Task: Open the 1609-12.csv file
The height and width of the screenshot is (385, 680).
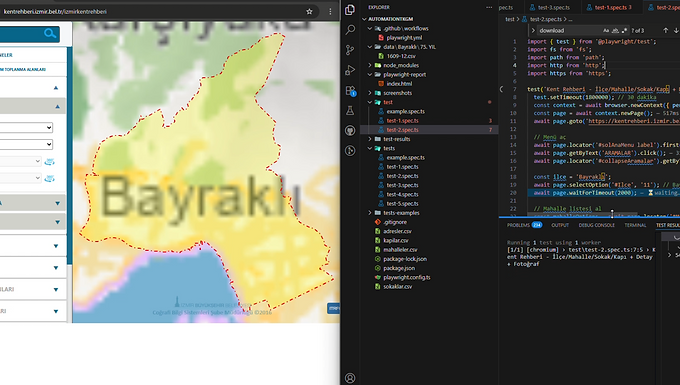Action: [x=401, y=56]
